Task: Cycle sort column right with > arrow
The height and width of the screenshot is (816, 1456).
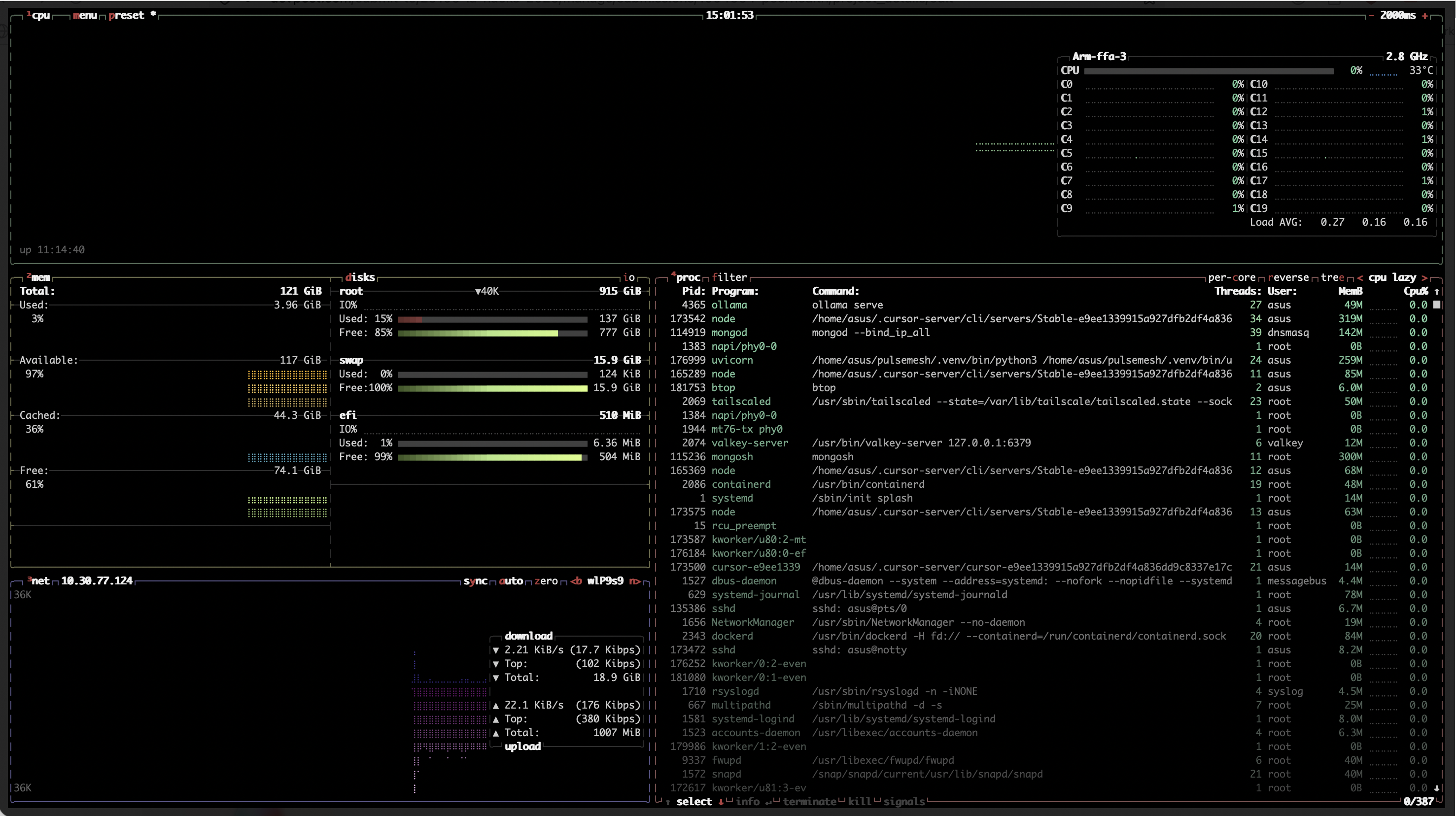Action: pos(1425,277)
